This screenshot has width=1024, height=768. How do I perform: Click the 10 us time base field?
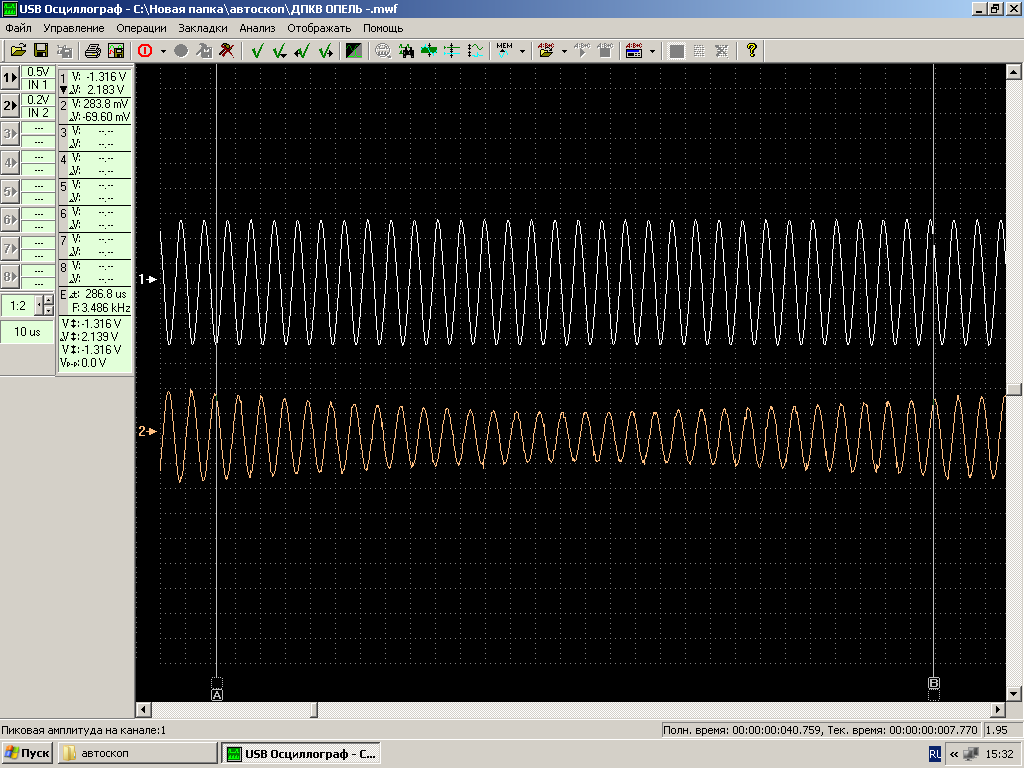[x=27, y=332]
